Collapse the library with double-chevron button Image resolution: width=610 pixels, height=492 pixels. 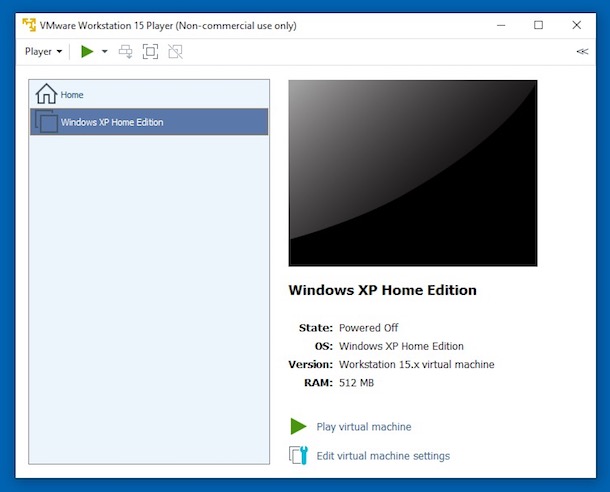(582, 51)
